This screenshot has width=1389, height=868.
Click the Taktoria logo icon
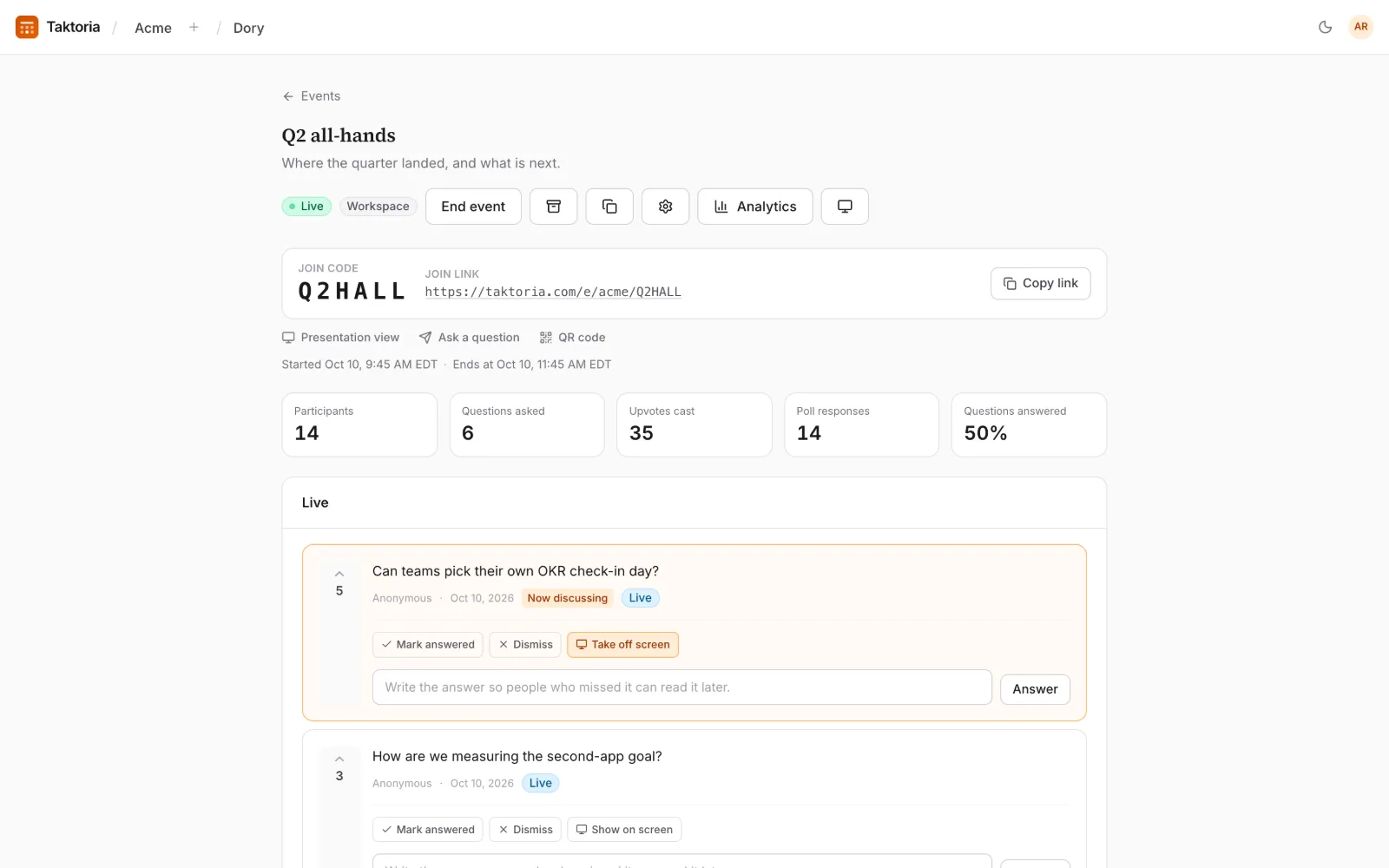[27, 27]
